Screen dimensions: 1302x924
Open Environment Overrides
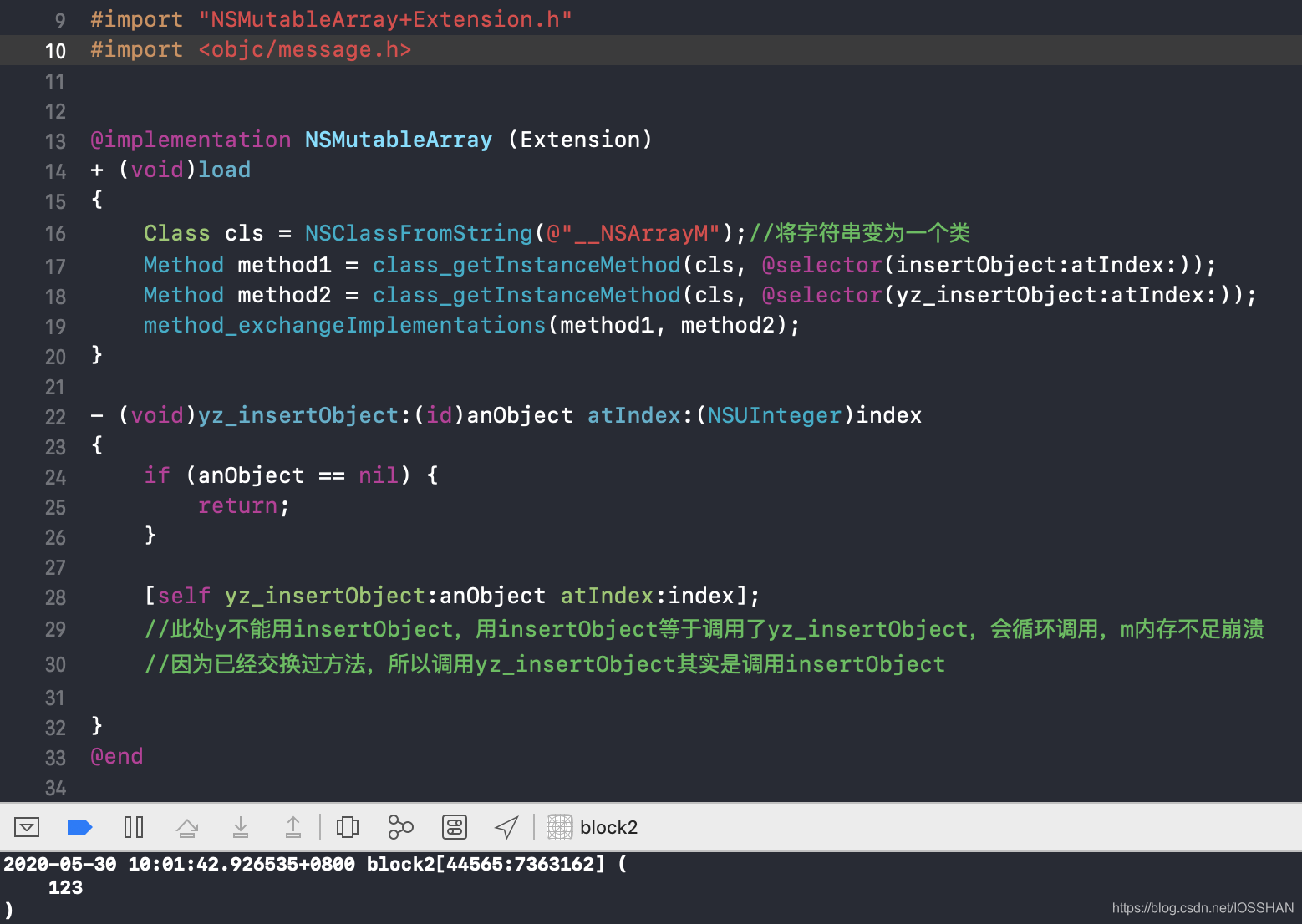pyautogui.click(x=455, y=828)
